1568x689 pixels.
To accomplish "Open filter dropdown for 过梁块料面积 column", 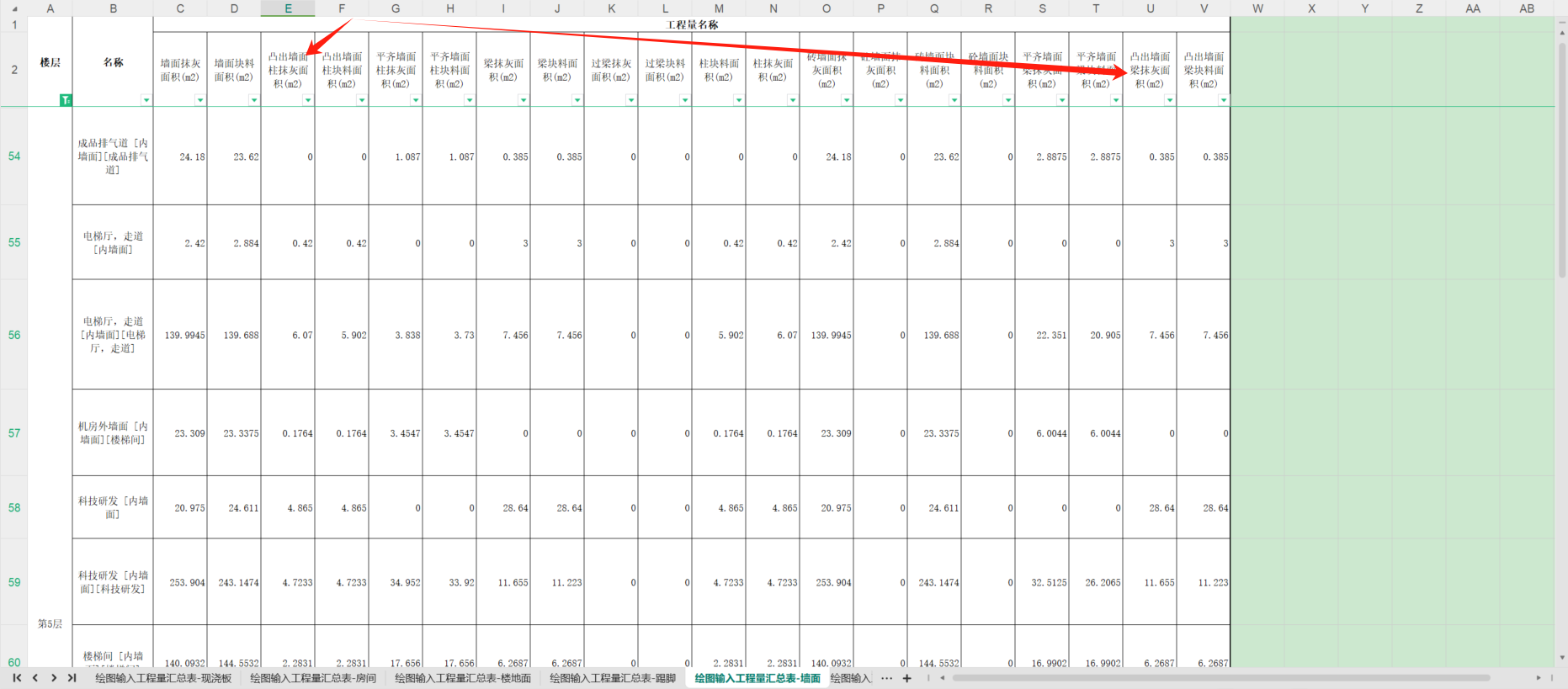I will pos(685,100).
